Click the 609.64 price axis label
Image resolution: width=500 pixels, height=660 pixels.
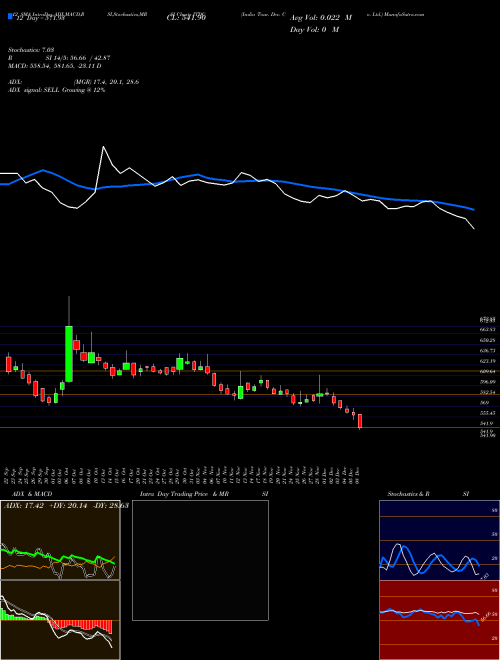click(x=489, y=371)
